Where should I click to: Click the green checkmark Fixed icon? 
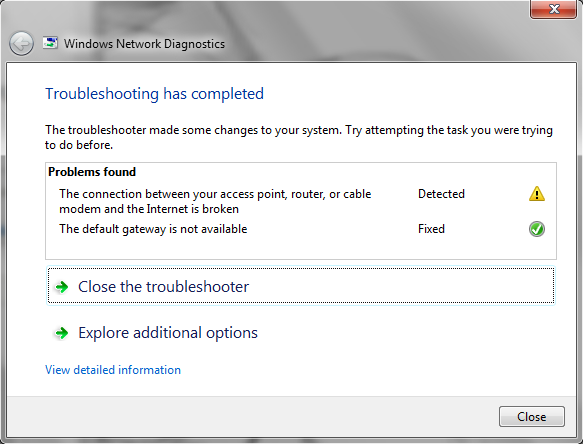[537, 229]
